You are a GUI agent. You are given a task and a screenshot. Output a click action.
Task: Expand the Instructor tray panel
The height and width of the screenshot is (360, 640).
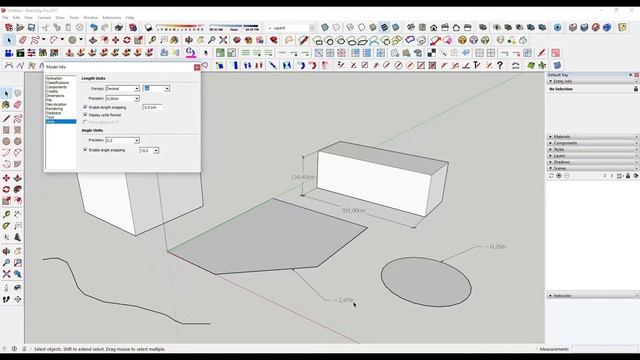pyautogui.click(x=593, y=295)
